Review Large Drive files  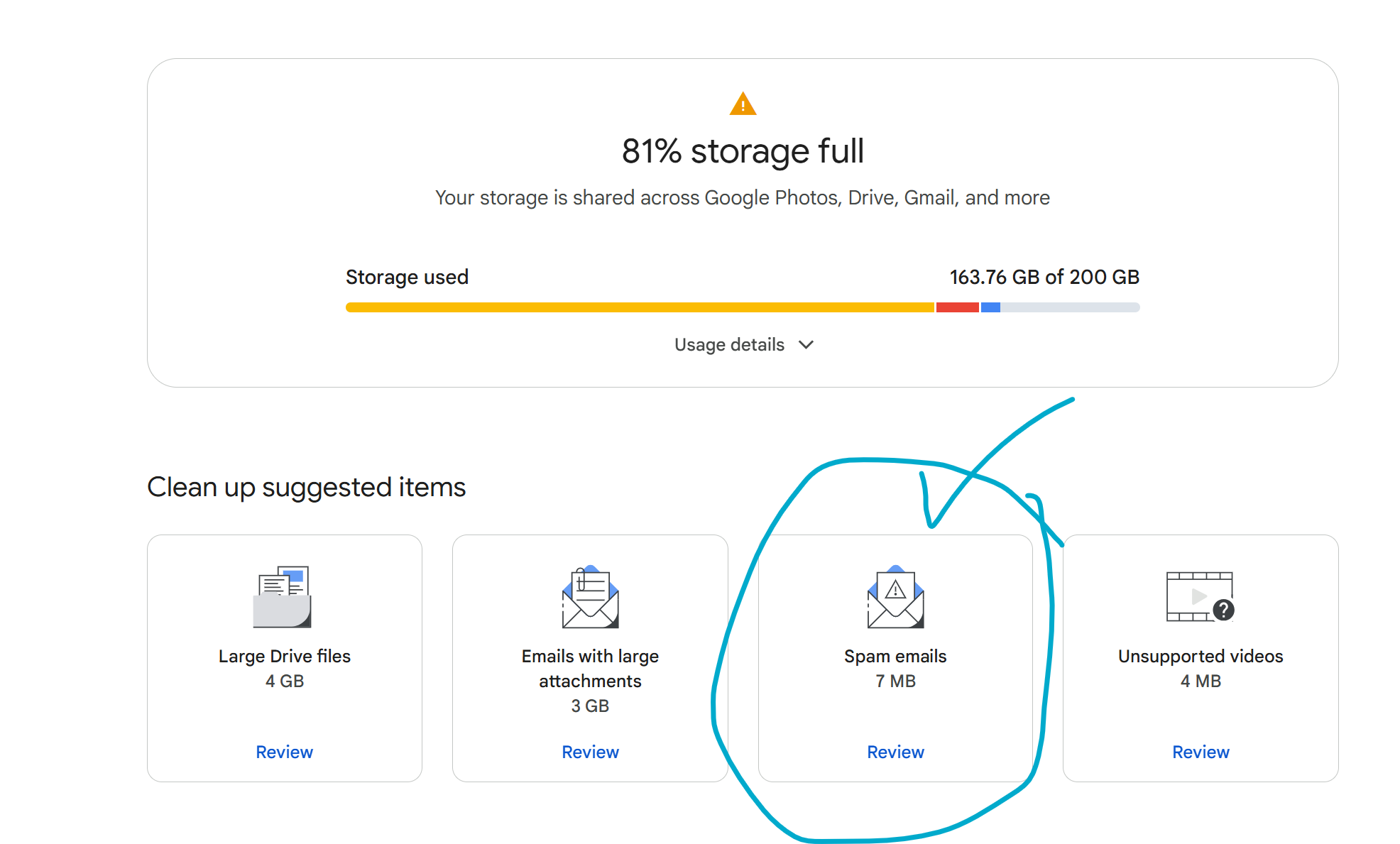tap(284, 752)
